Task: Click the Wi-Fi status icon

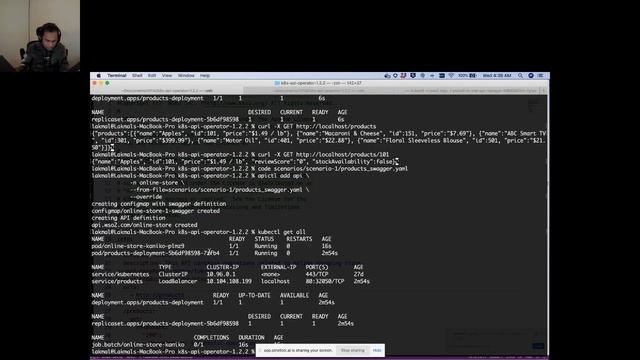Action: tap(451, 76)
